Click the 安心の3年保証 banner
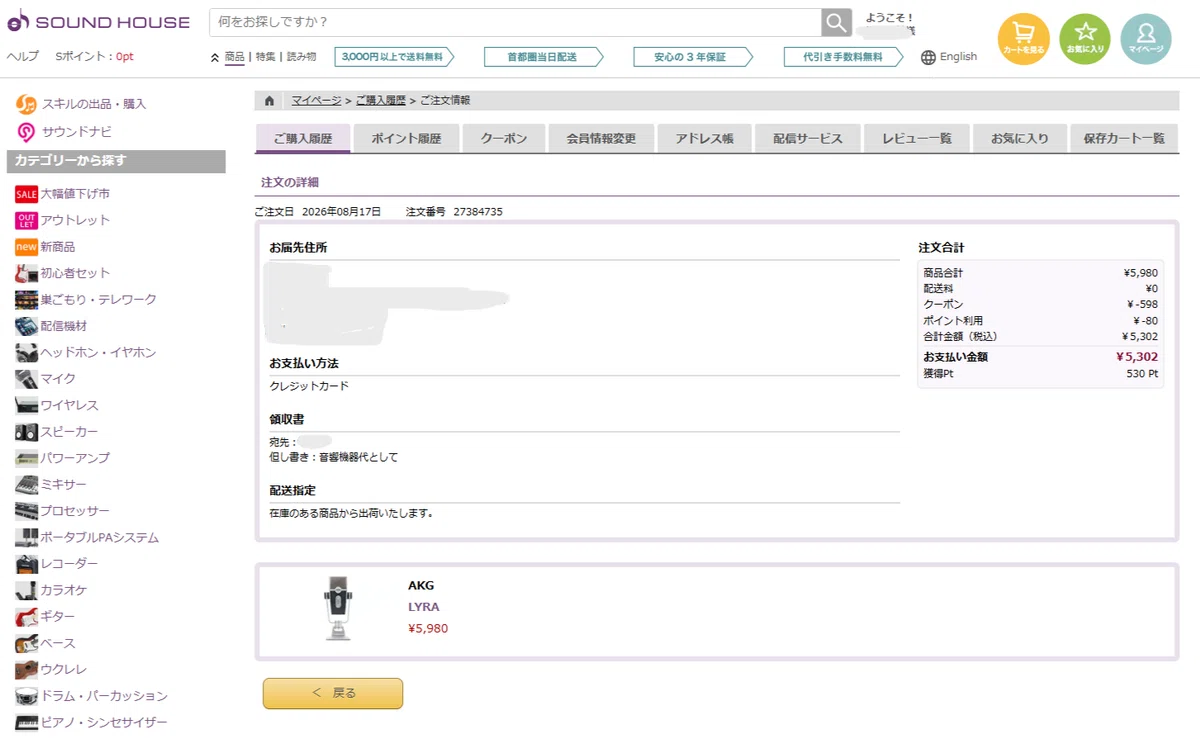Image resolution: width=1200 pixels, height=738 pixels. click(693, 57)
